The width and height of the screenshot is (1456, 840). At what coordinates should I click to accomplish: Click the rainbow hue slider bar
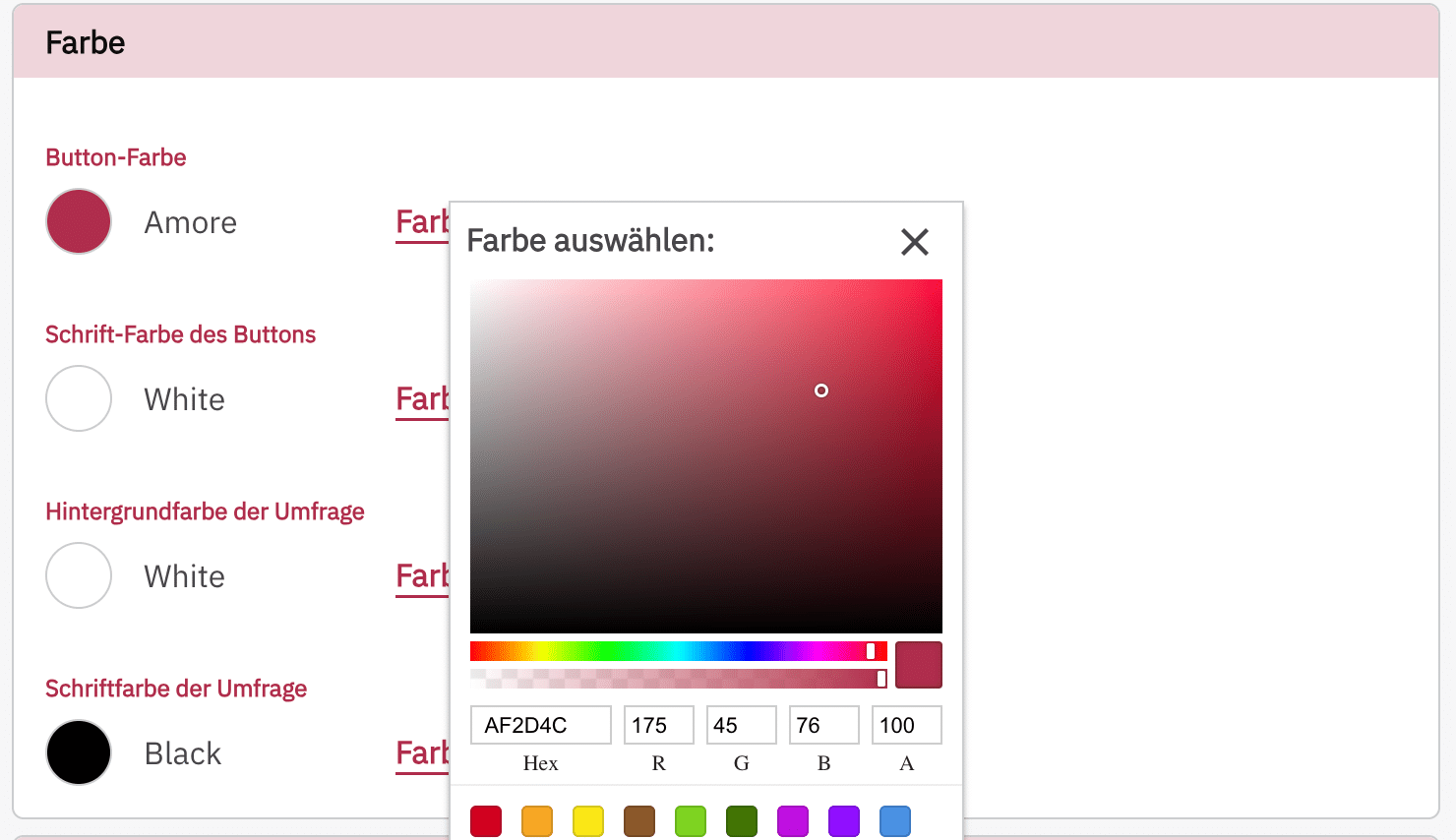click(678, 651)
